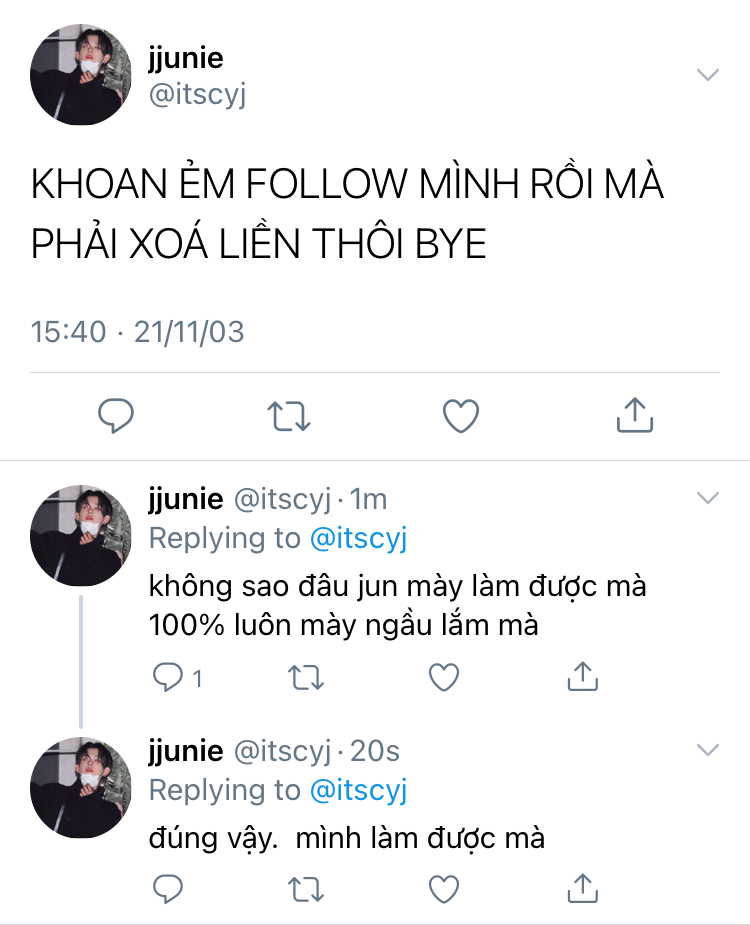Expand options chevron on the 20s reply
Screen dimensions: 750x925
pos(708,750)
